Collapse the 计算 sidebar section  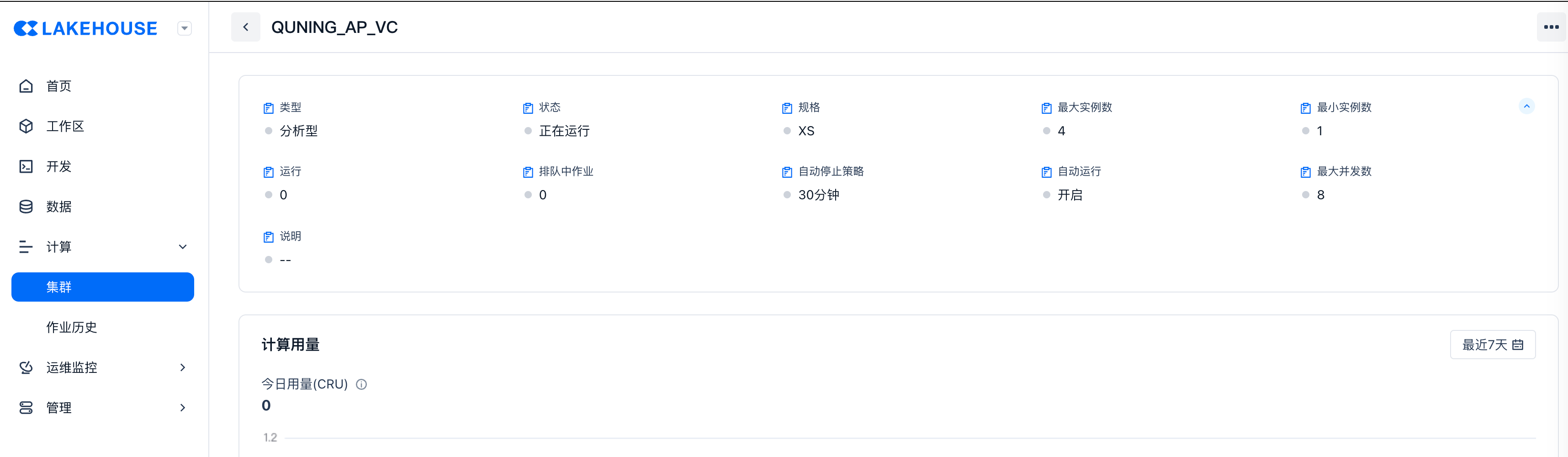(x=183, y=247)
